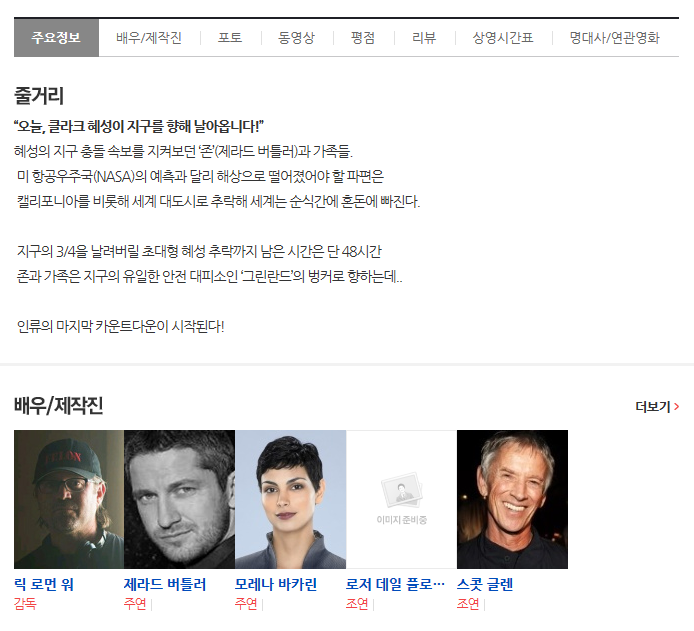Open the 동영상 tab

pos(297,38)
